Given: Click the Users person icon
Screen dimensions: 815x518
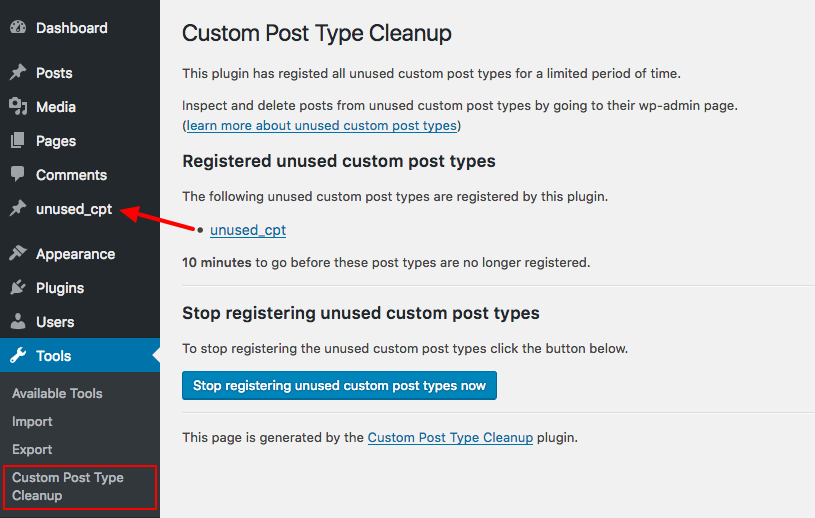Looking at the screenshot, I should tap(18, 322).
